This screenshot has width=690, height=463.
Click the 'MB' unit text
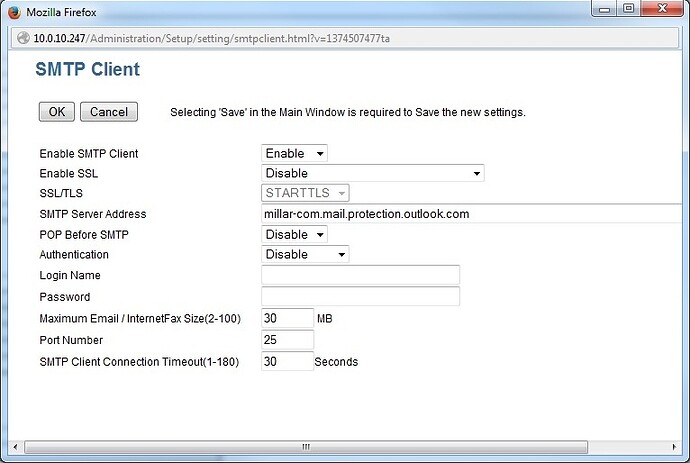[325, 318]
